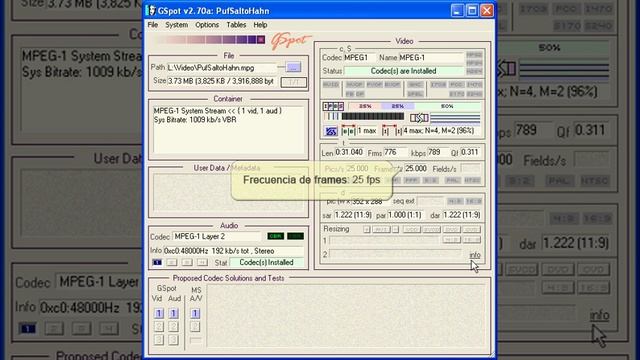640x360 pixels.
Task: Click MS A/V test button 1
Action: (195, 313)
